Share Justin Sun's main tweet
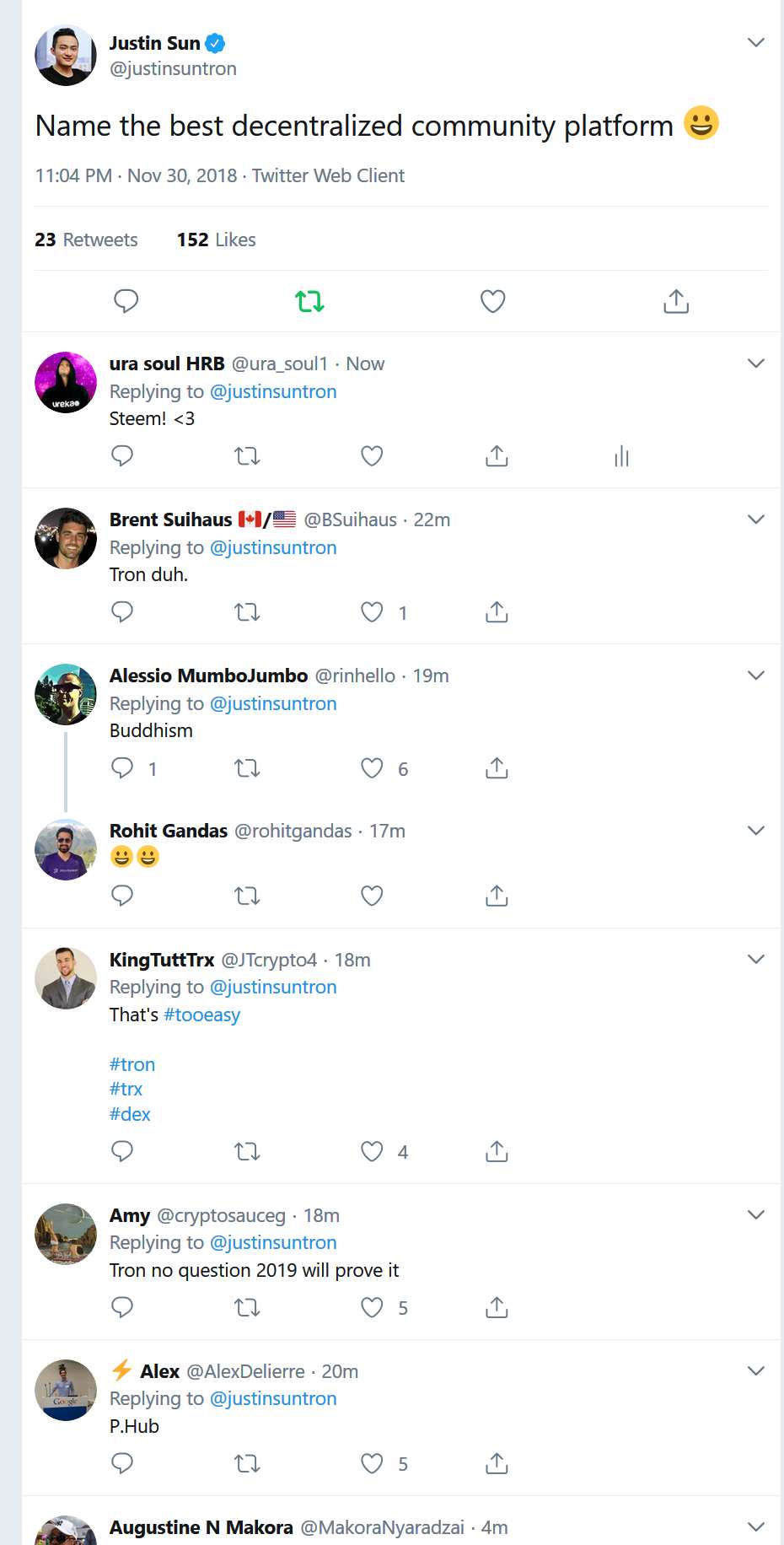 pos(676,301)
